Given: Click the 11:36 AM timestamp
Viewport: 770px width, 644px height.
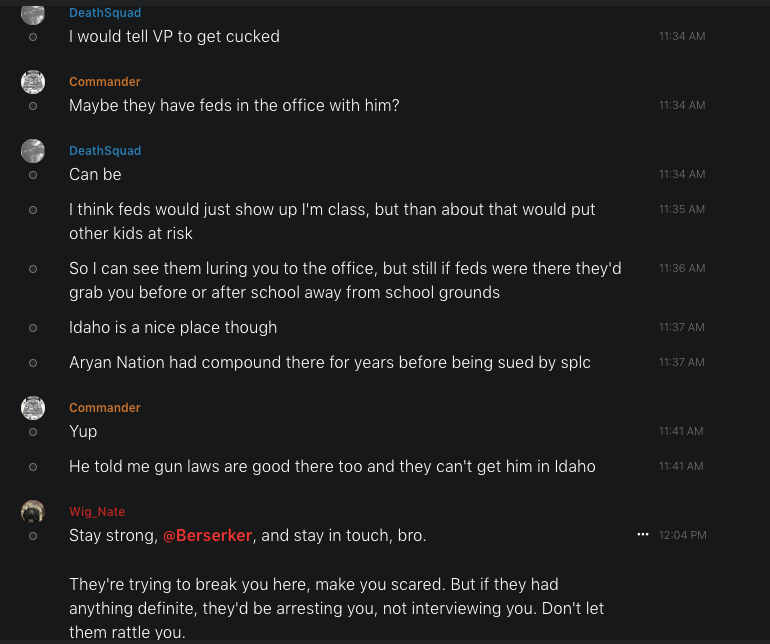Looking at the screenshot, I should [682, 268].
